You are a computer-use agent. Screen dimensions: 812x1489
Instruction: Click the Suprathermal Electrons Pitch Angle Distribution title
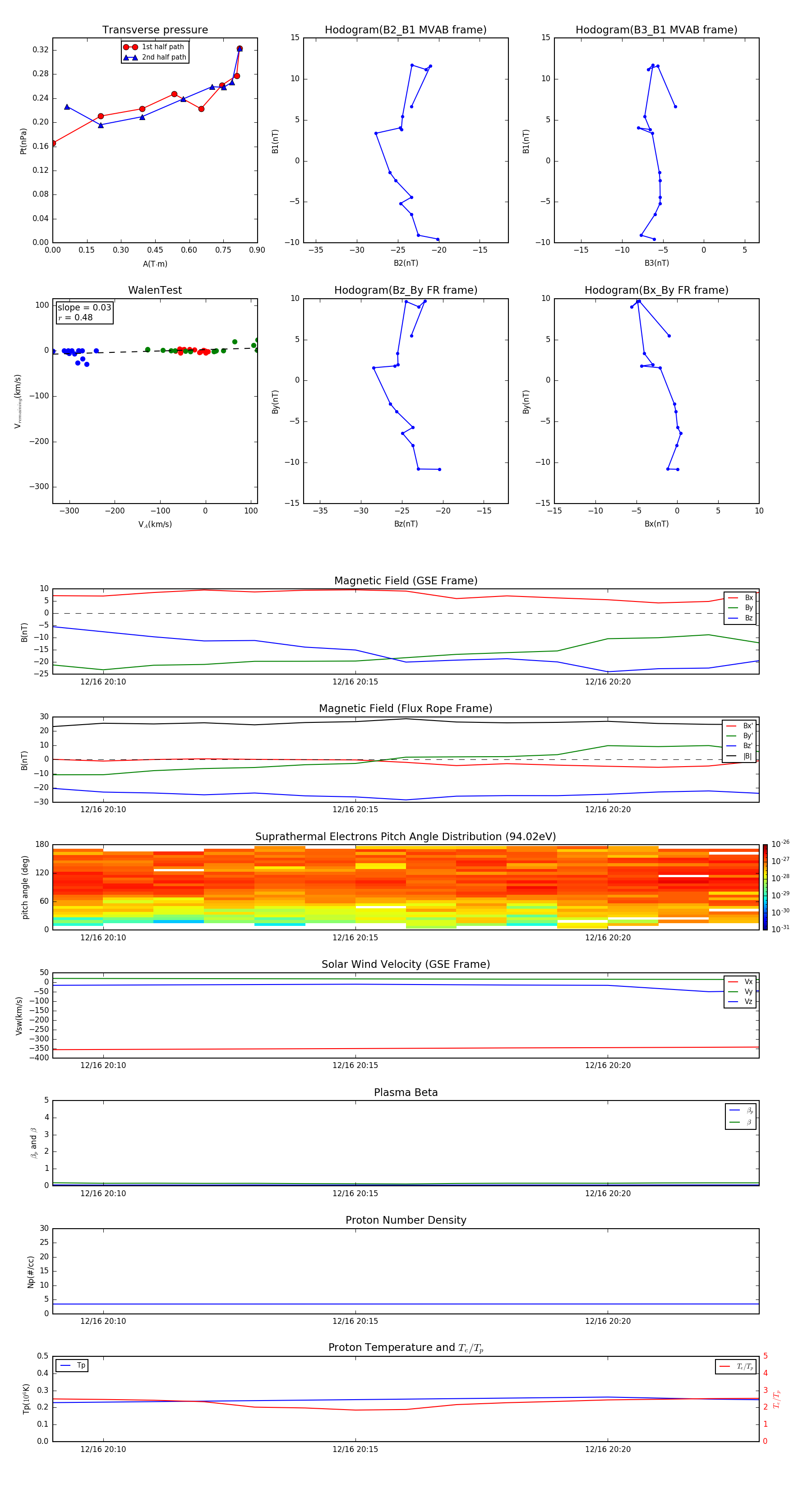pos(406,837)
